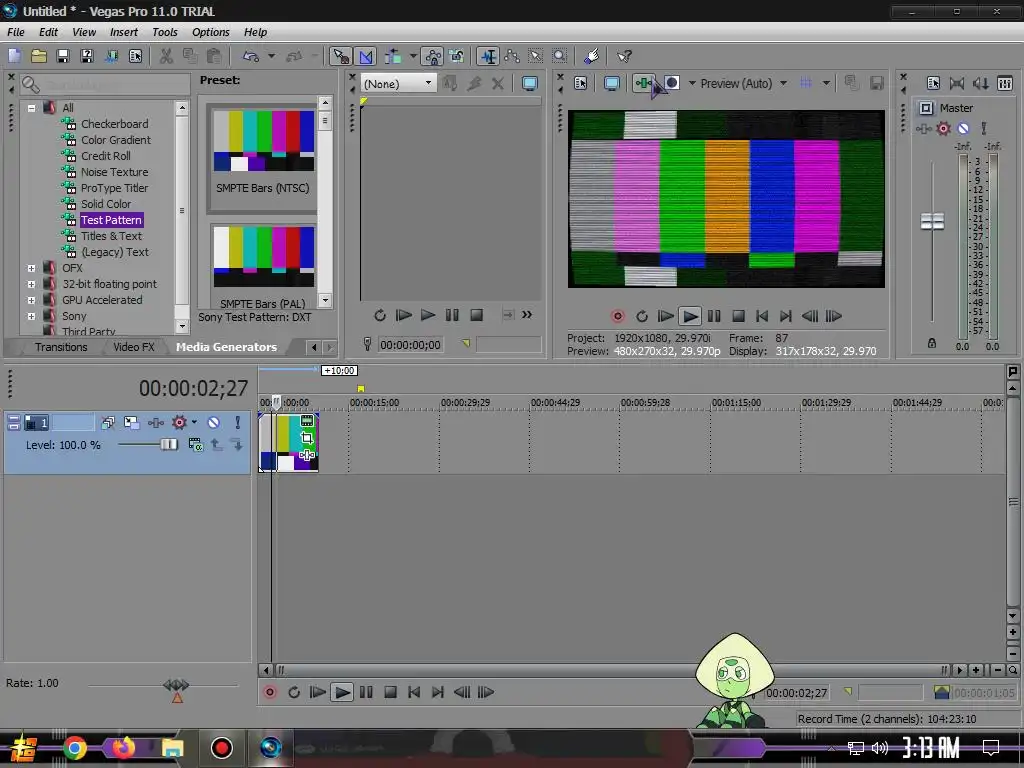Click Play in the bottom transport bar
Image resolution: width=1024 pixels, height=768 pixels.
point(342,692)
